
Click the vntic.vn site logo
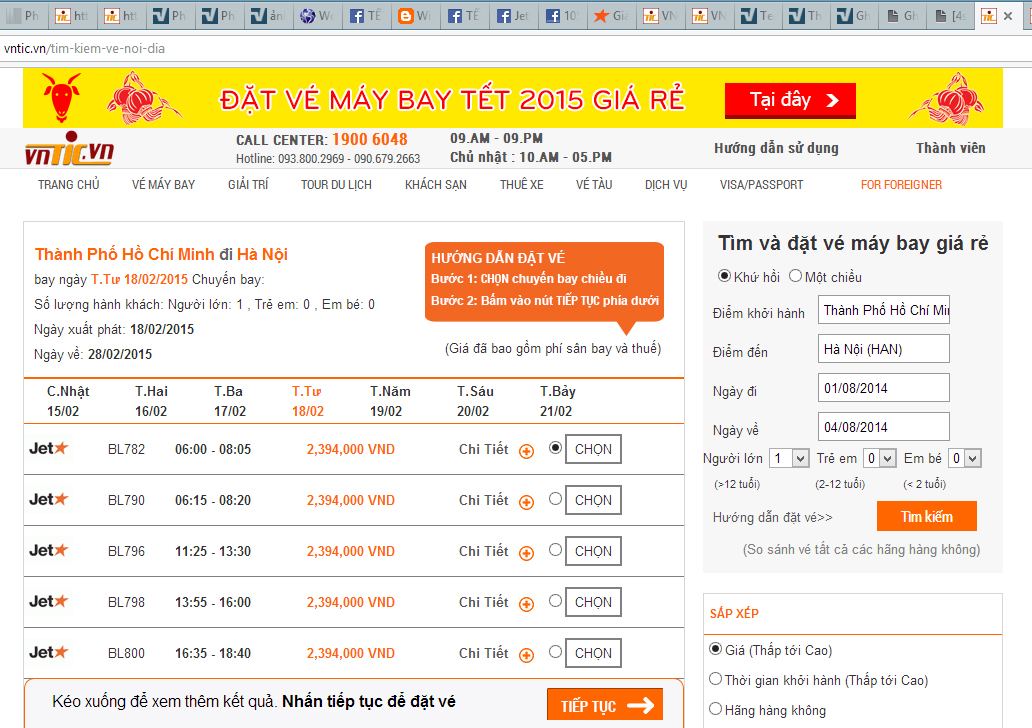(69, 148)
